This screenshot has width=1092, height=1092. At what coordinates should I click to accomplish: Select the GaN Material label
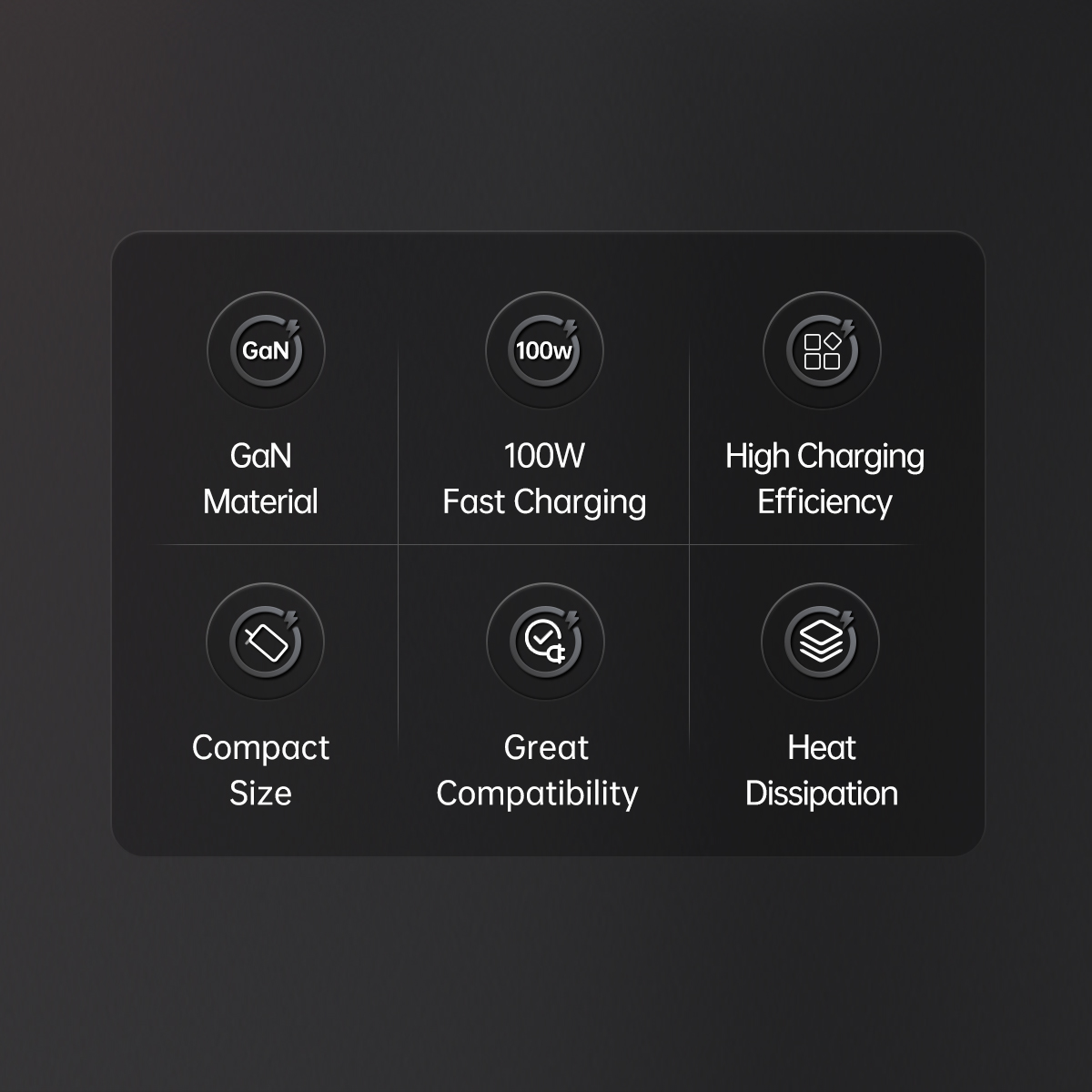point(260,479)
